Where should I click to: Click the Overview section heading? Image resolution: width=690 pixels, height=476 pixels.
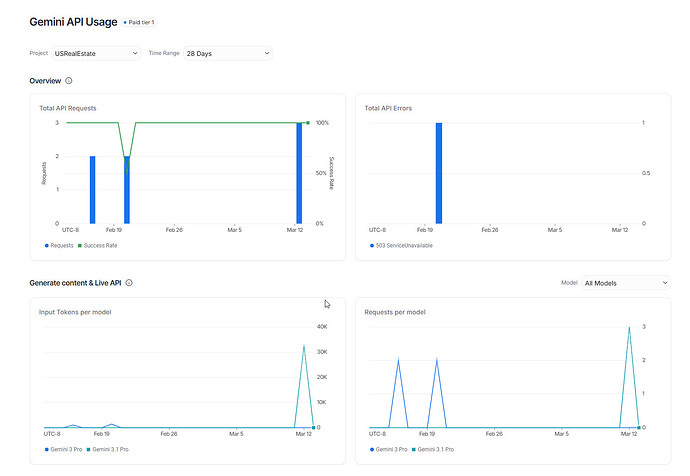(45, 81)
